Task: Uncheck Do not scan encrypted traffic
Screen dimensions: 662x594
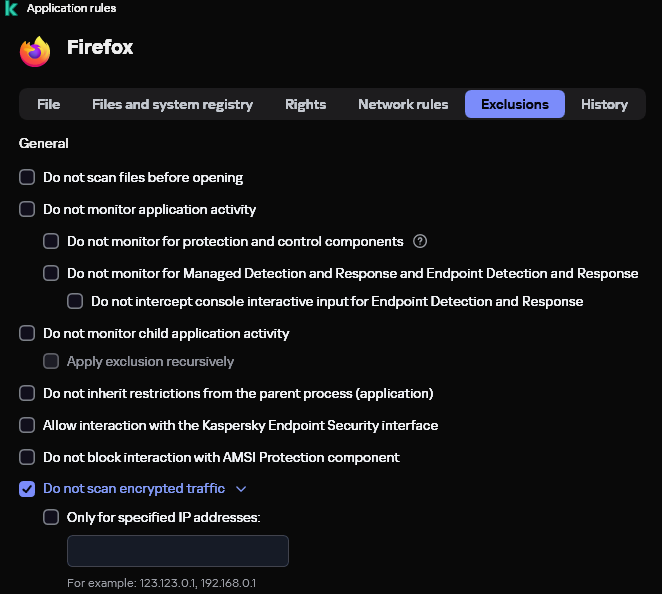Action: click(x=27, y=489)
